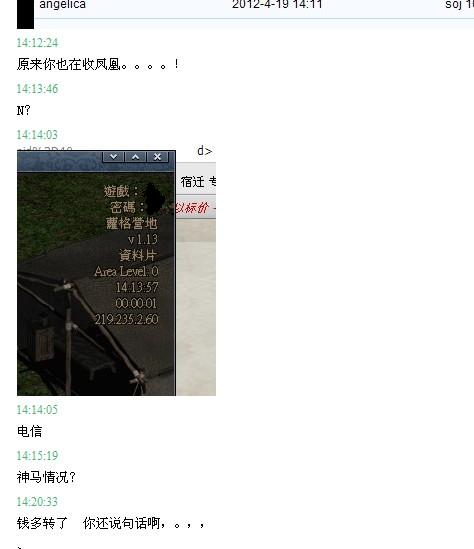Open the embedded game screenshot image
Image resolution: width=474 pixels, height=549 pixels.
[x=116, y=273]
